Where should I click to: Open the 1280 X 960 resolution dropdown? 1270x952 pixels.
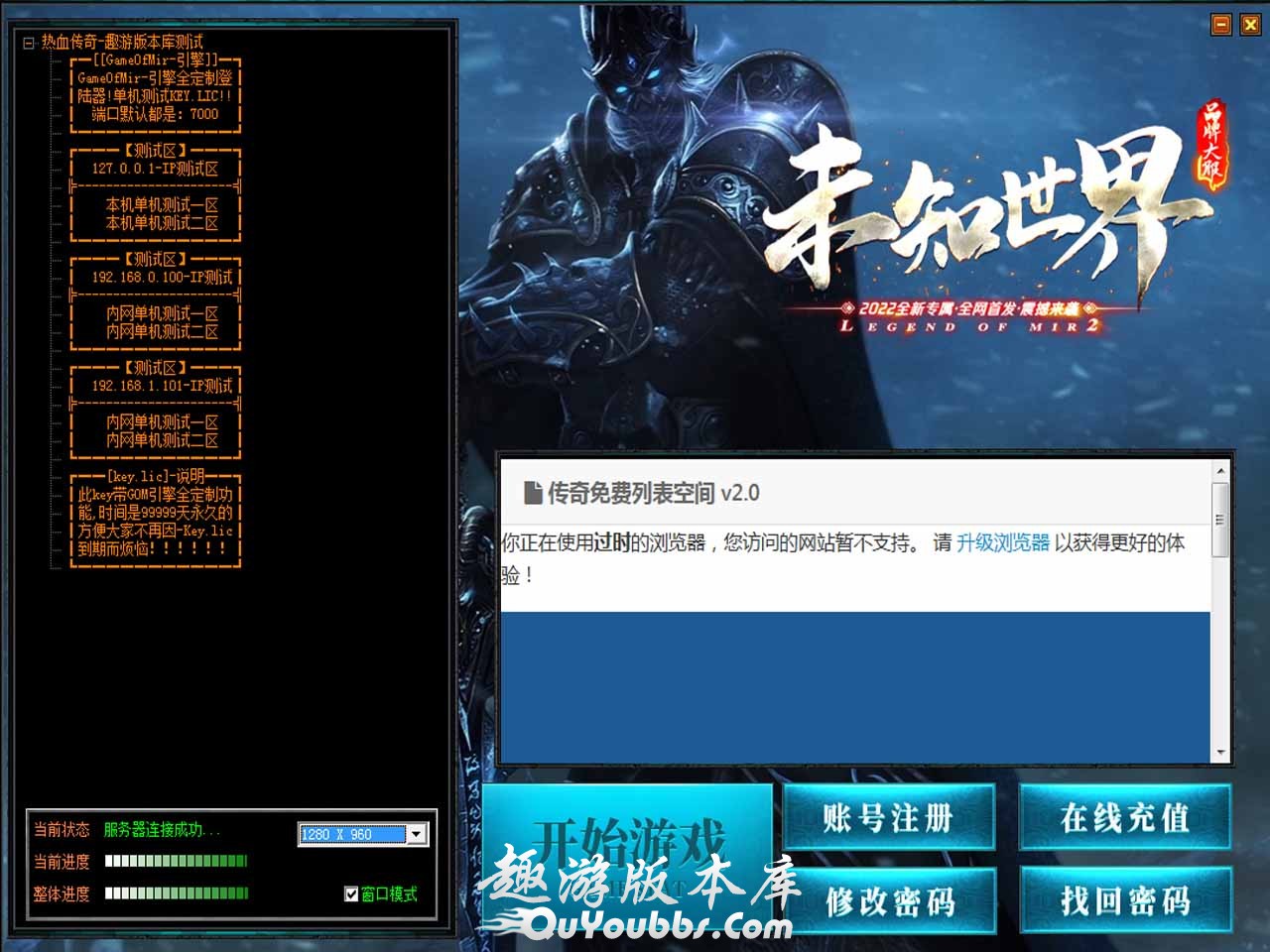coord(417,834)
